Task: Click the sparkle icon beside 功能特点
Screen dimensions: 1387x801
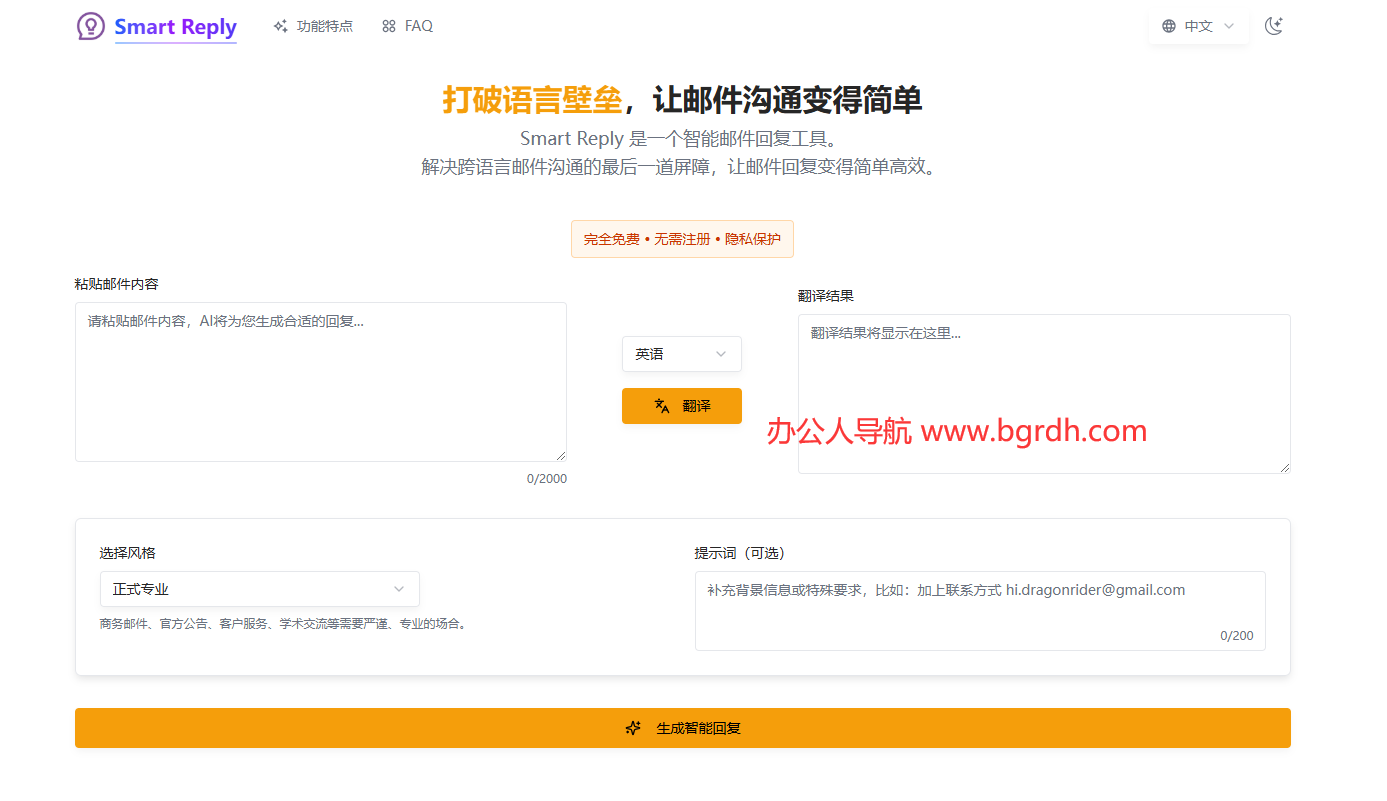Action: pos(281,27)
